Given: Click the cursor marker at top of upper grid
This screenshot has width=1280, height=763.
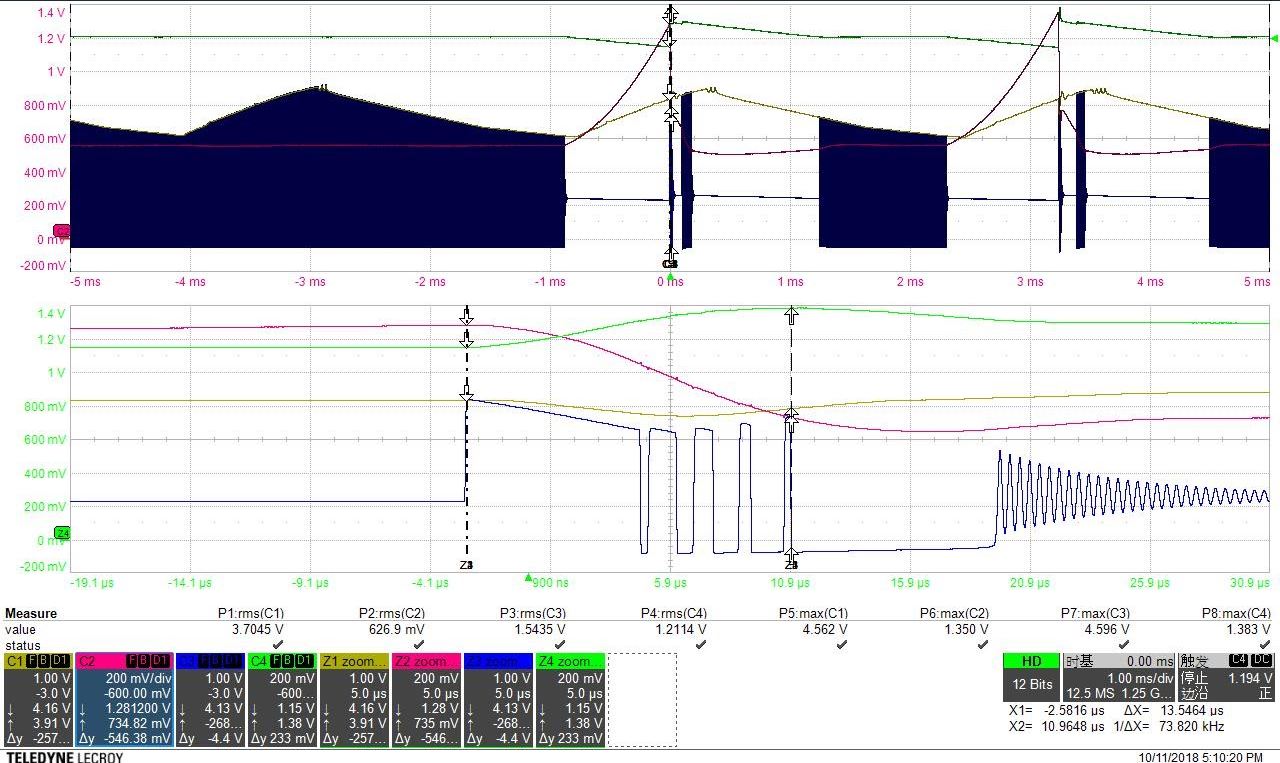Looking at the screenshot, I should (x=671, y=16).
